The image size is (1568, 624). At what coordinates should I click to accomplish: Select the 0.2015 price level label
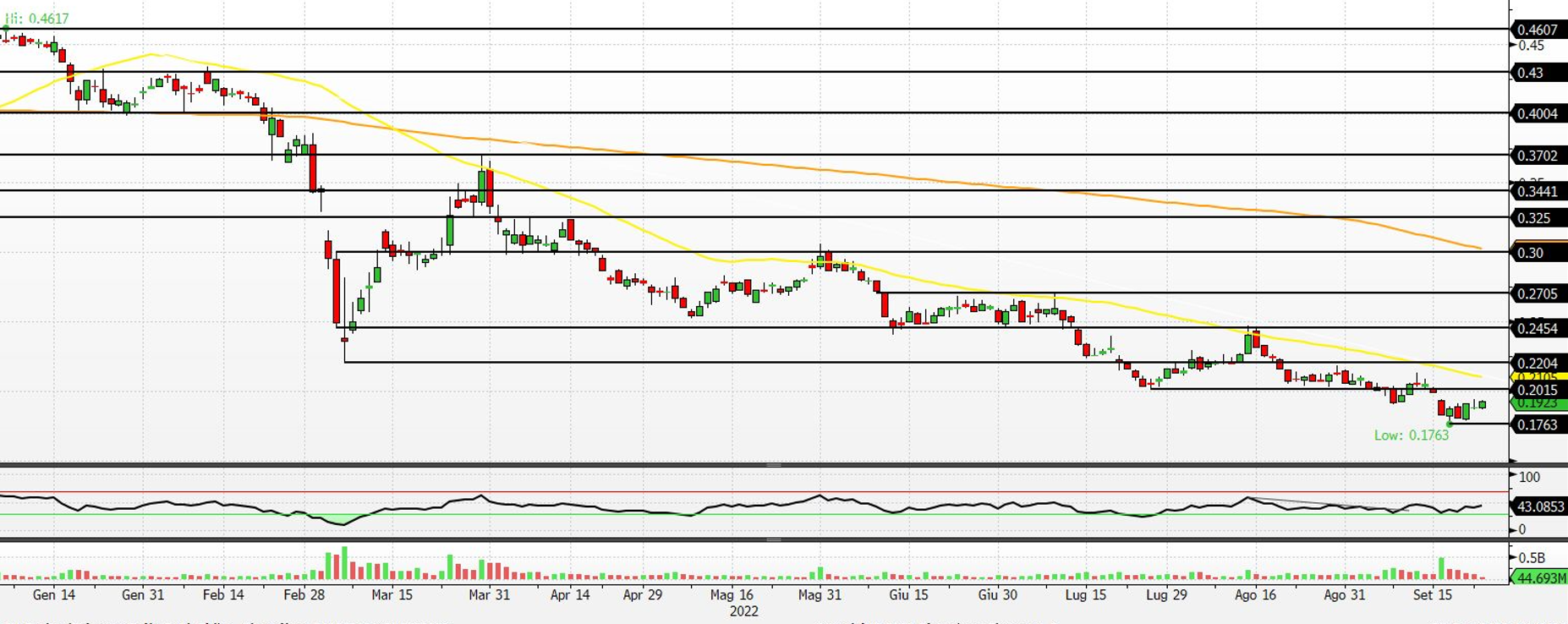[1538, 390]
